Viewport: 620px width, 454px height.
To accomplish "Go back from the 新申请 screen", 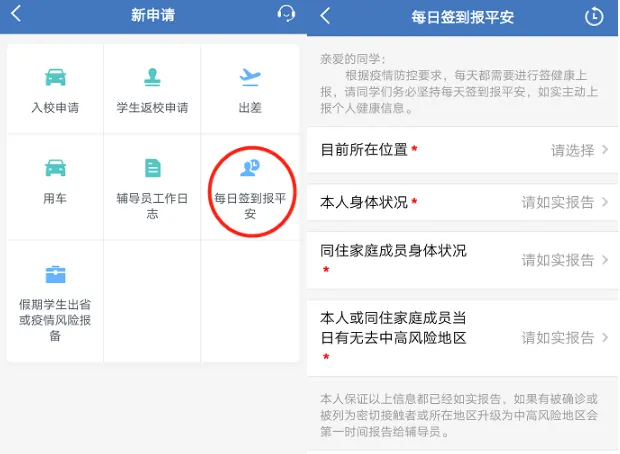I will tap(15, 14).
